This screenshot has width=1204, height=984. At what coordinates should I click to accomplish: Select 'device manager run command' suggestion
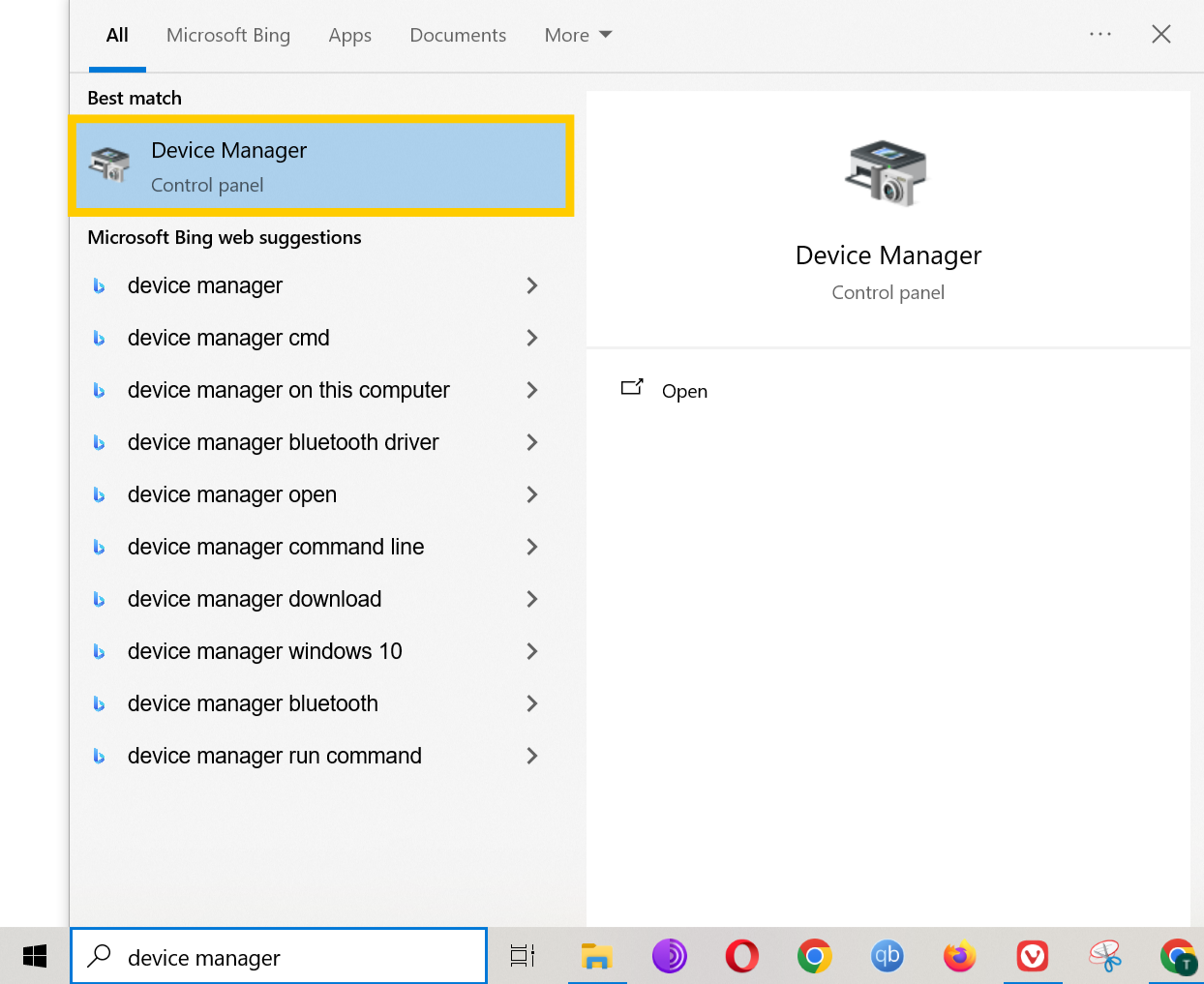275,756
